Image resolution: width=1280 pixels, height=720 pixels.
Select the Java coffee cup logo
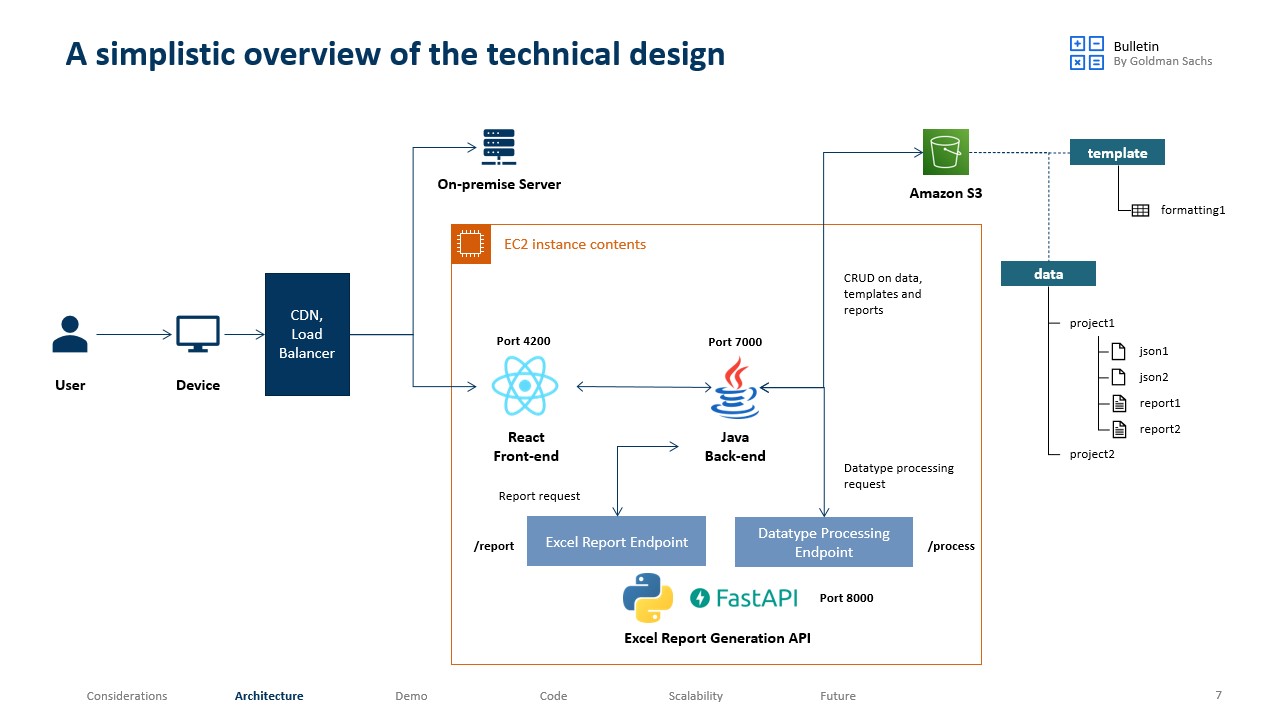click(x=735, y=388)
